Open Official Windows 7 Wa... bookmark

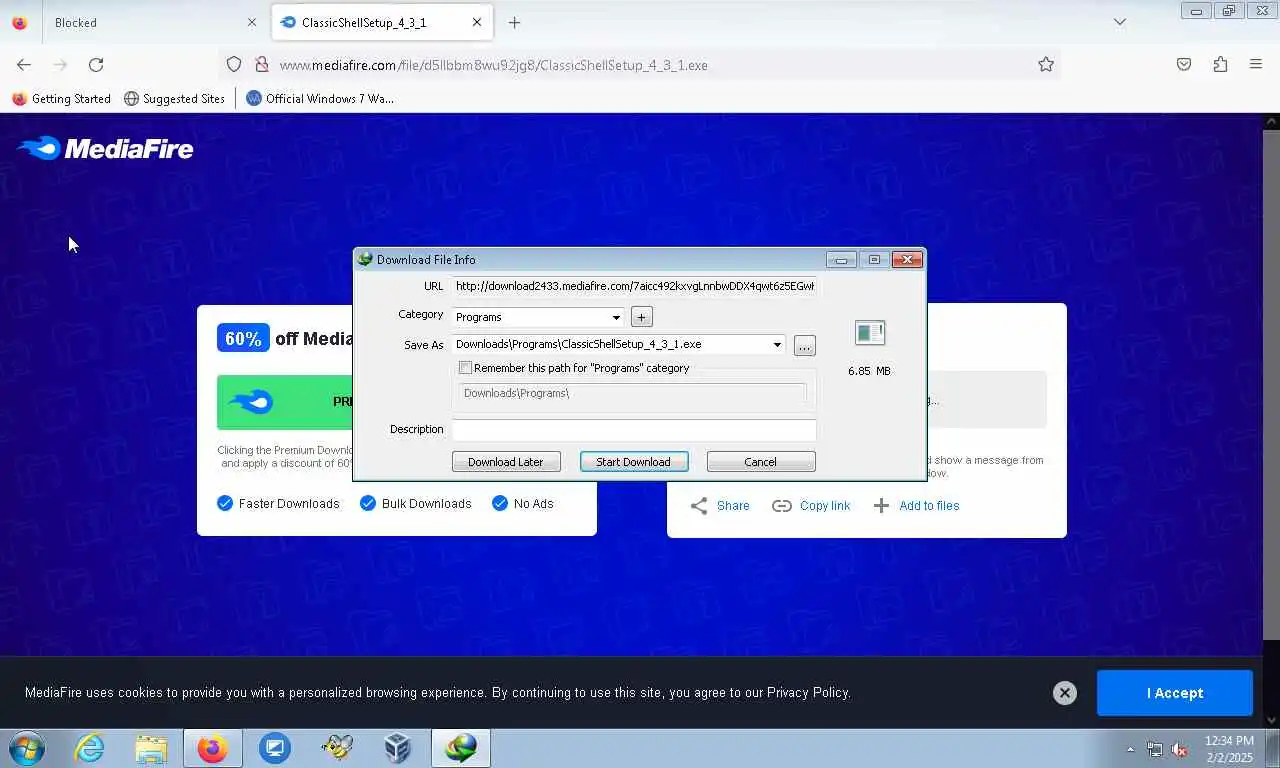pyautogui.click(x=320, y=98)
